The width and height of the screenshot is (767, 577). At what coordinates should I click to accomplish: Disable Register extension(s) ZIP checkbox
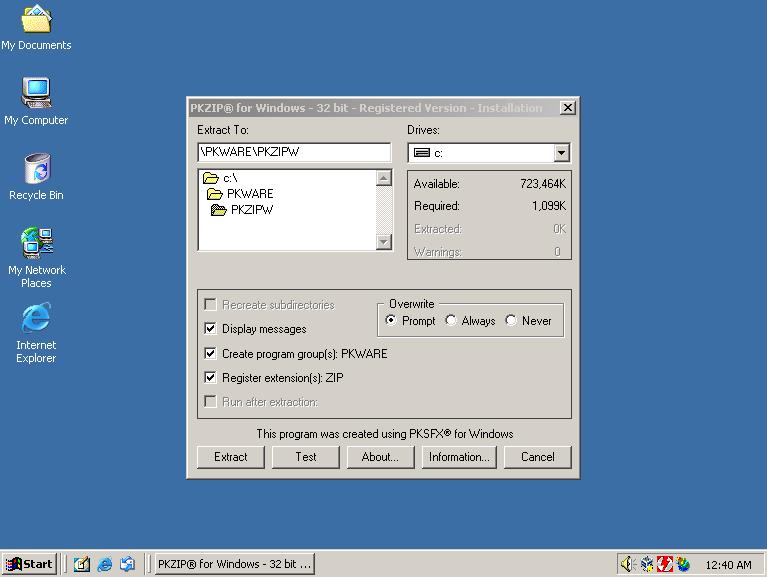pyautogui.click(x=210, y=378)
